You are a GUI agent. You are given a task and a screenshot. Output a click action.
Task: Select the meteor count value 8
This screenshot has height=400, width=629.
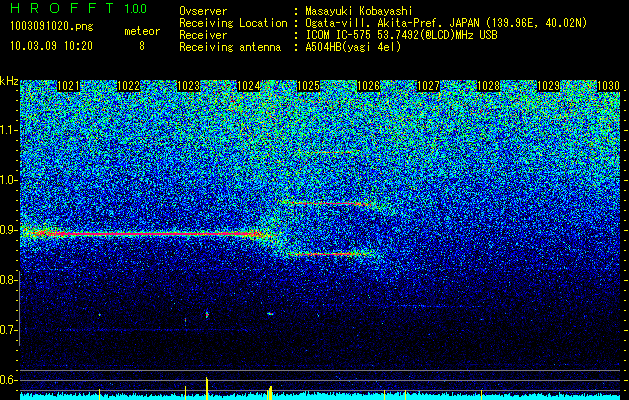click(x=142, y=46)
